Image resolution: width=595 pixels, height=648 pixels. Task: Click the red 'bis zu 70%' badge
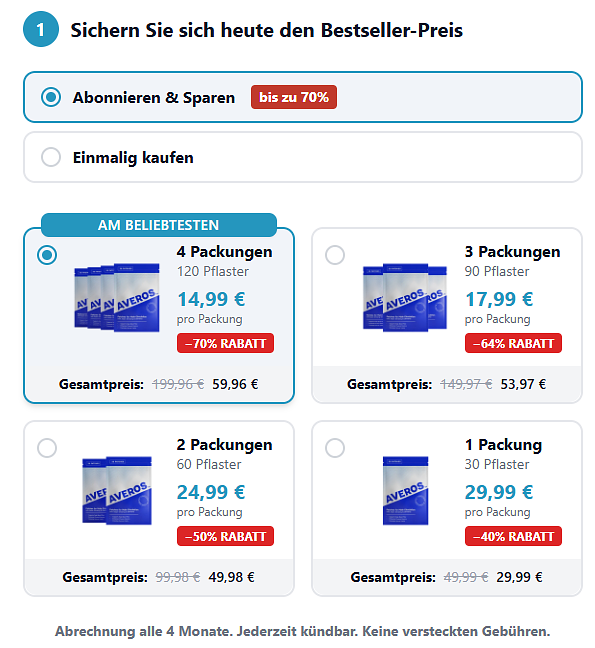coord(294,97)
